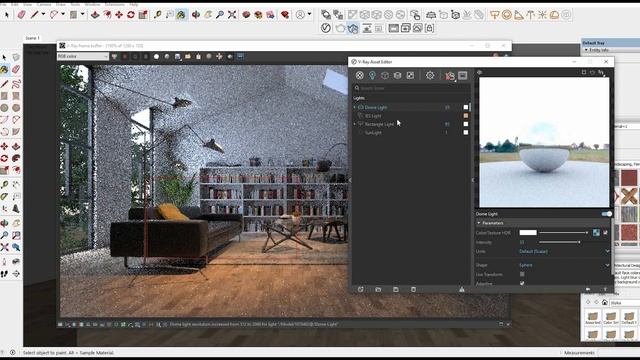Open Geometry category in Asset Editor
The width and height of the screenshot is (640, 360).
click(x=385, y=75)
